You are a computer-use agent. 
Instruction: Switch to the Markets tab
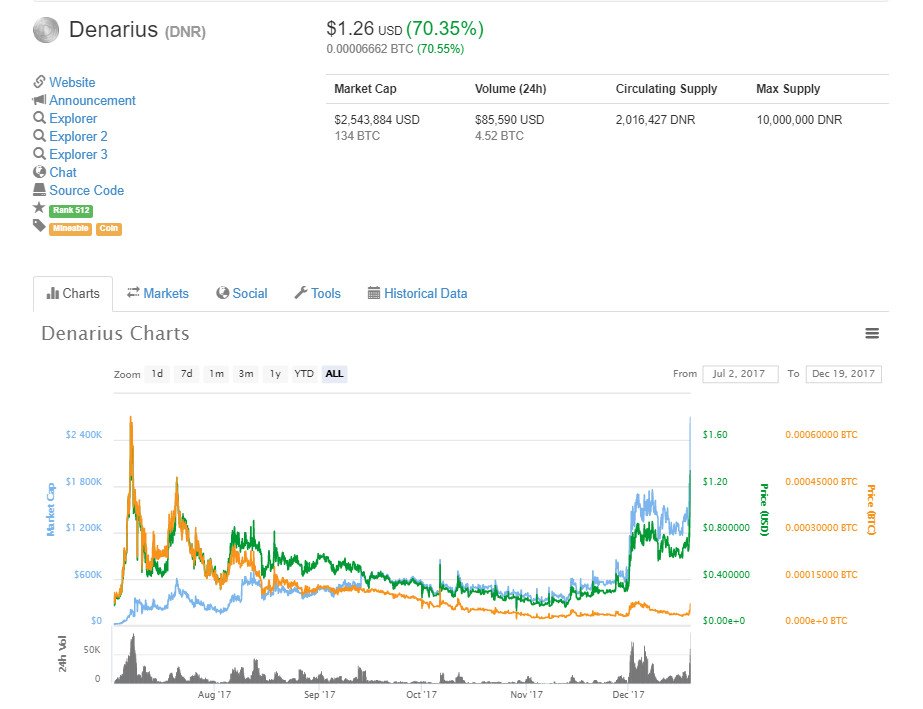pyautogui.click(x=158, y=293)
